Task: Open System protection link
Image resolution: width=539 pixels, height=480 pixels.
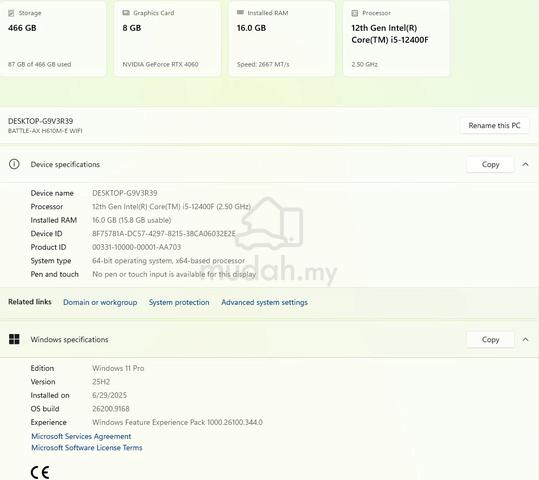Action: click(x=179, y=302)
